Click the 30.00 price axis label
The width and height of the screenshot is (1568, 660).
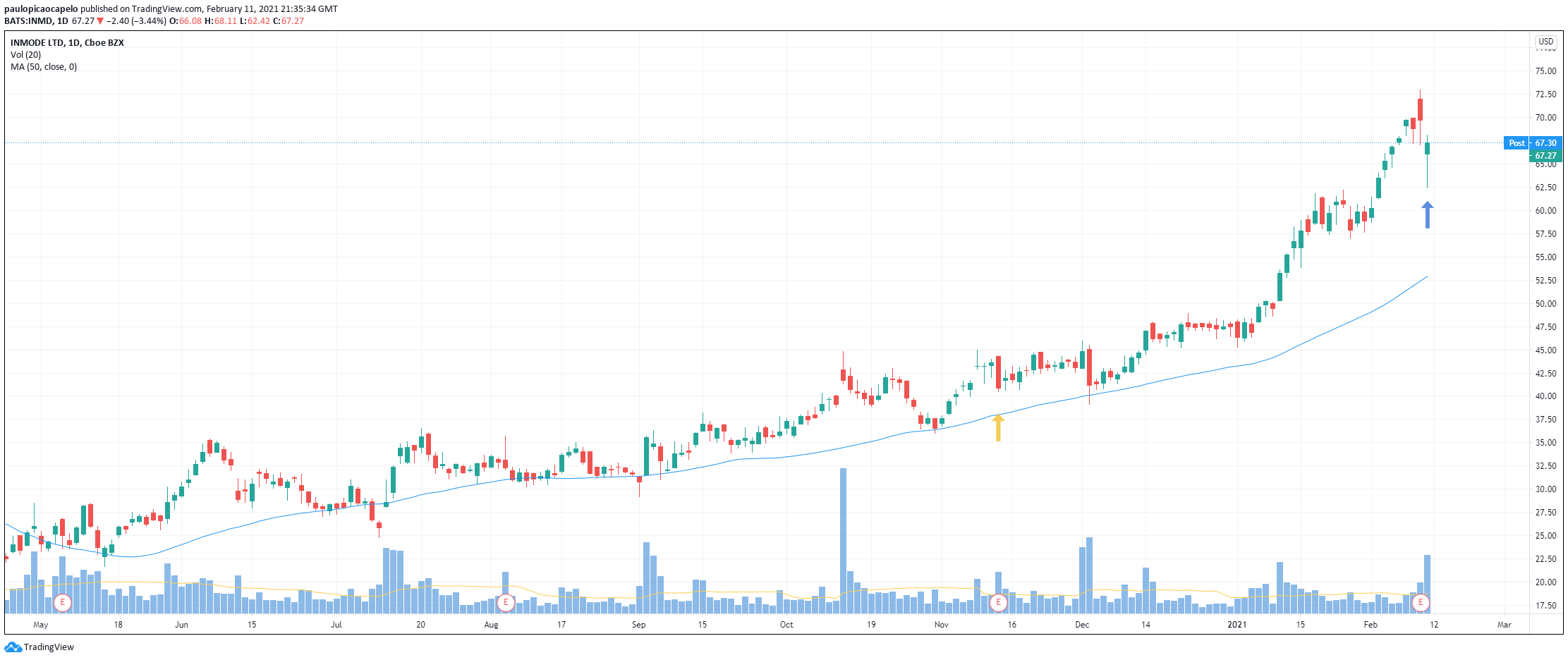tap(1545, 489)
